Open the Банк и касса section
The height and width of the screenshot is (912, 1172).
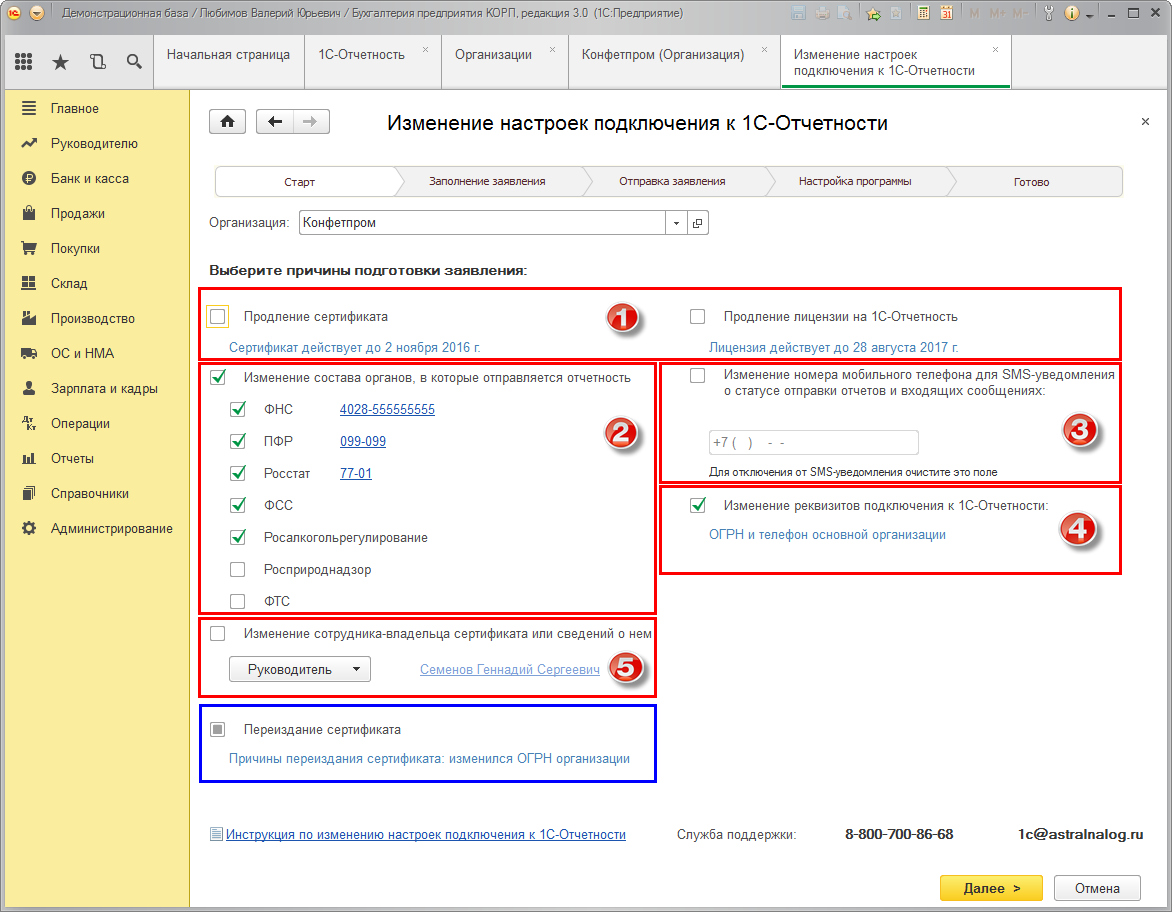pos(75,179)
